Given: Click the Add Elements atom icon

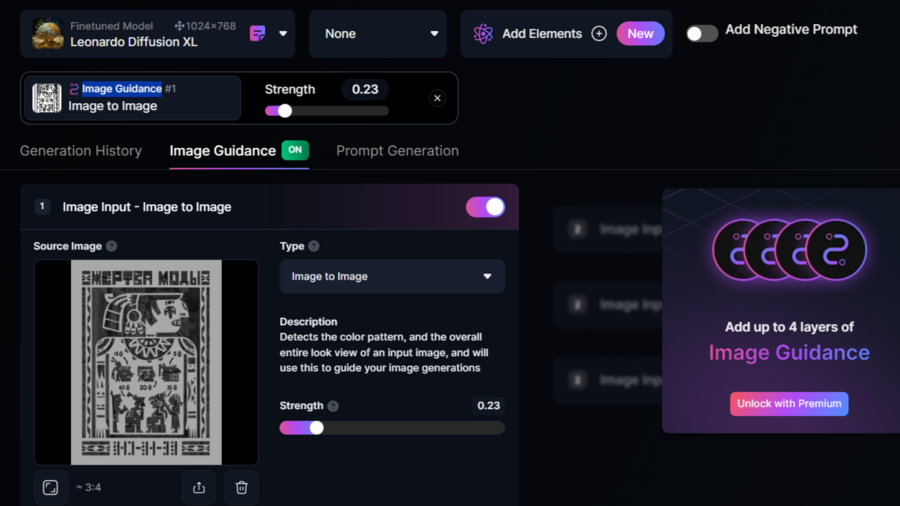Looking at the screenshot, I should pyautogui.click(x=483, y=34).
